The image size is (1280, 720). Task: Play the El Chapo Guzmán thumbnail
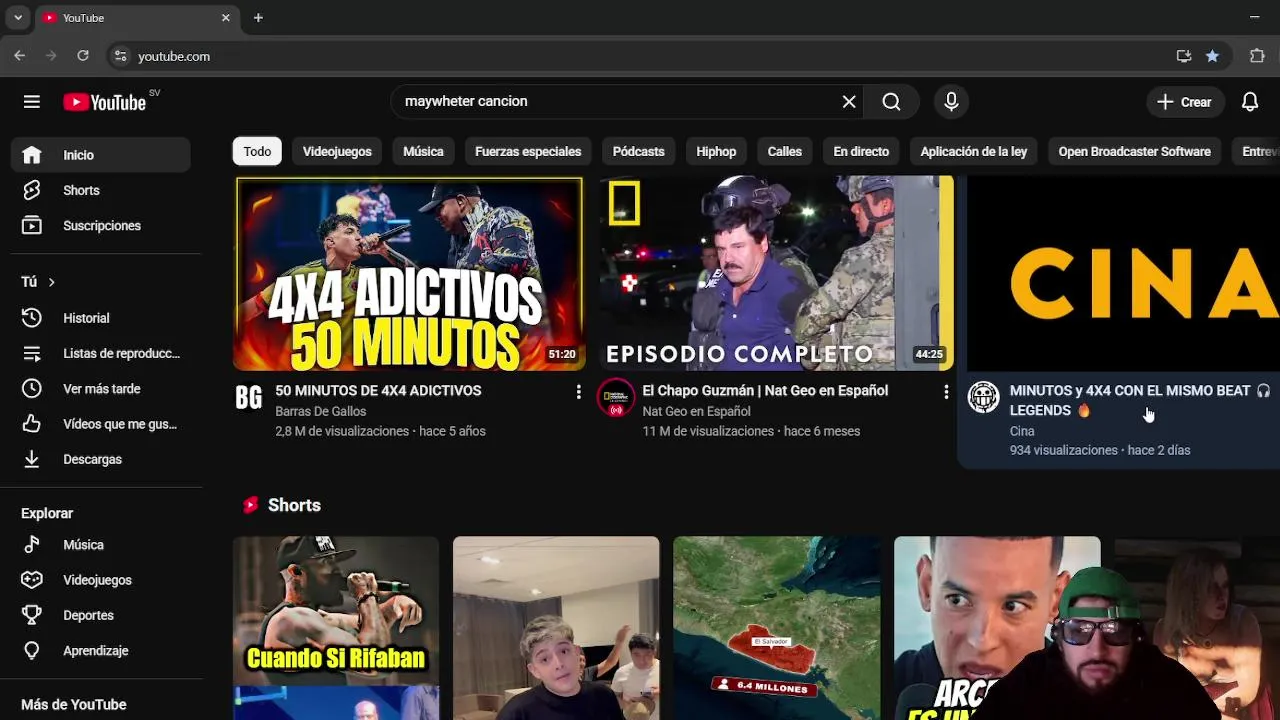coord(776,273)
